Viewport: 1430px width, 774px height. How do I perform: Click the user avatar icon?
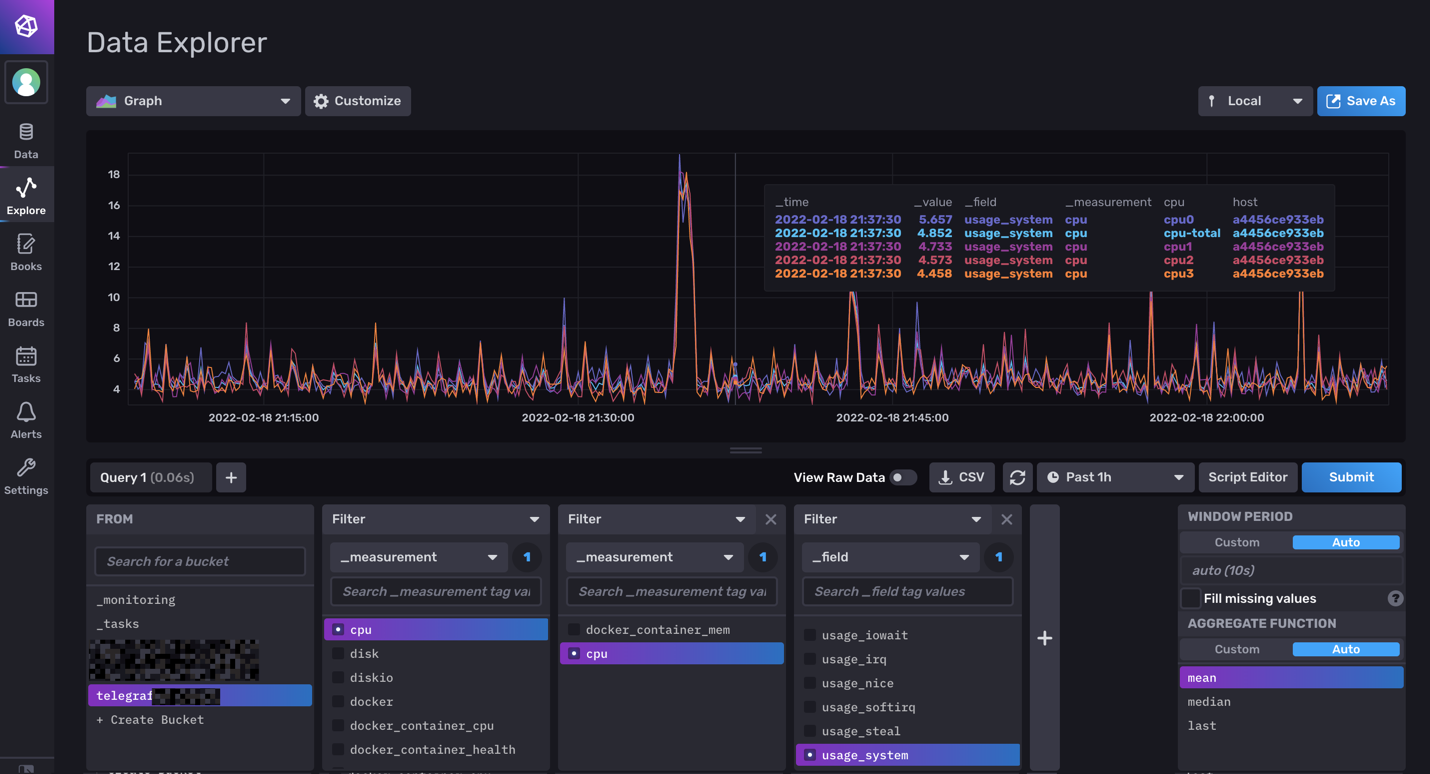[x=26, y=82]
